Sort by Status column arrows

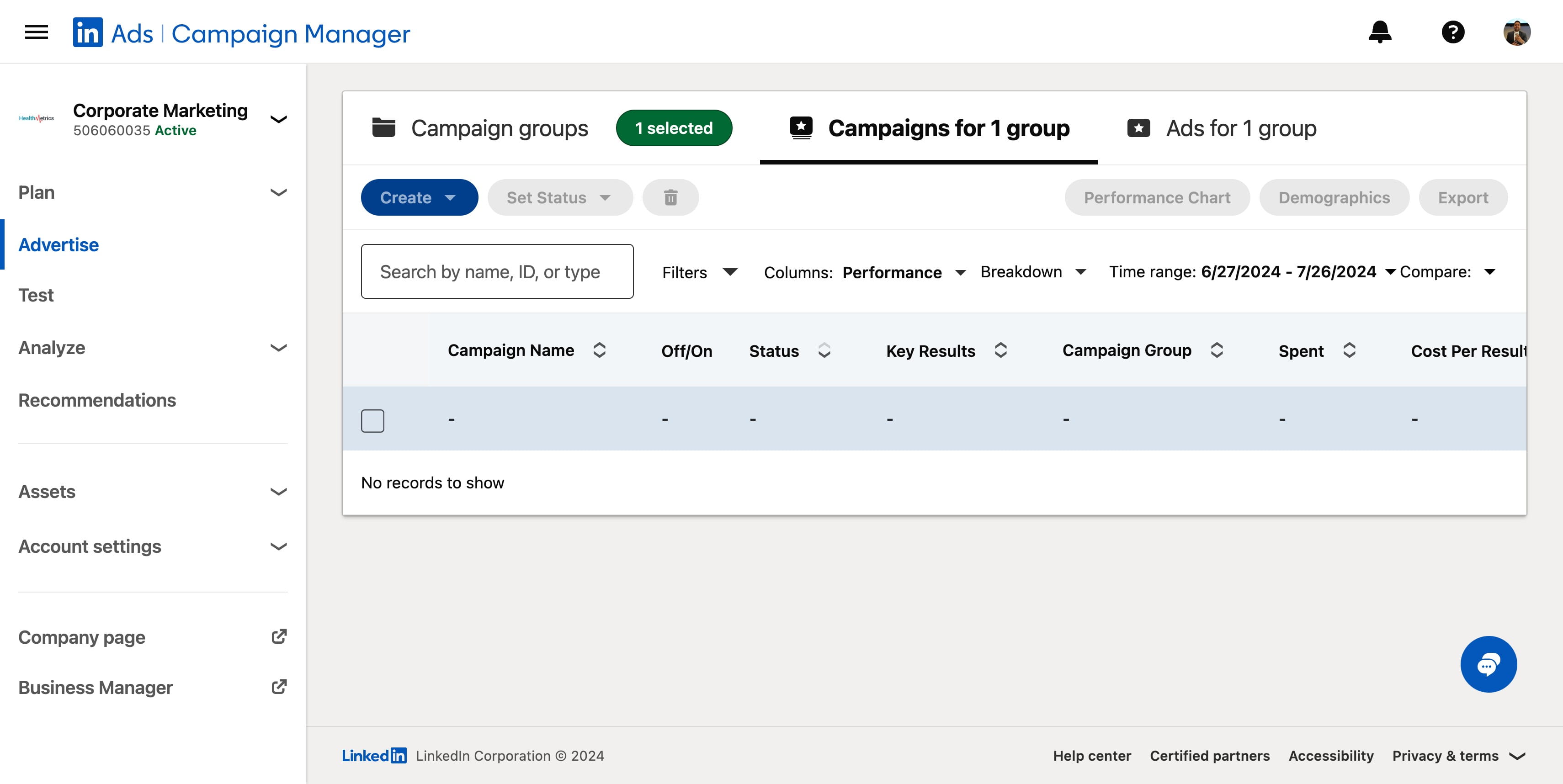pos(824,350)
